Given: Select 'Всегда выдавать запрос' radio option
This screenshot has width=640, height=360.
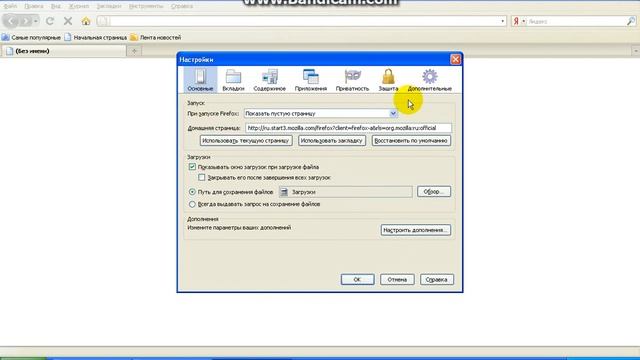Looking at the screenshot, I should 192,204.
